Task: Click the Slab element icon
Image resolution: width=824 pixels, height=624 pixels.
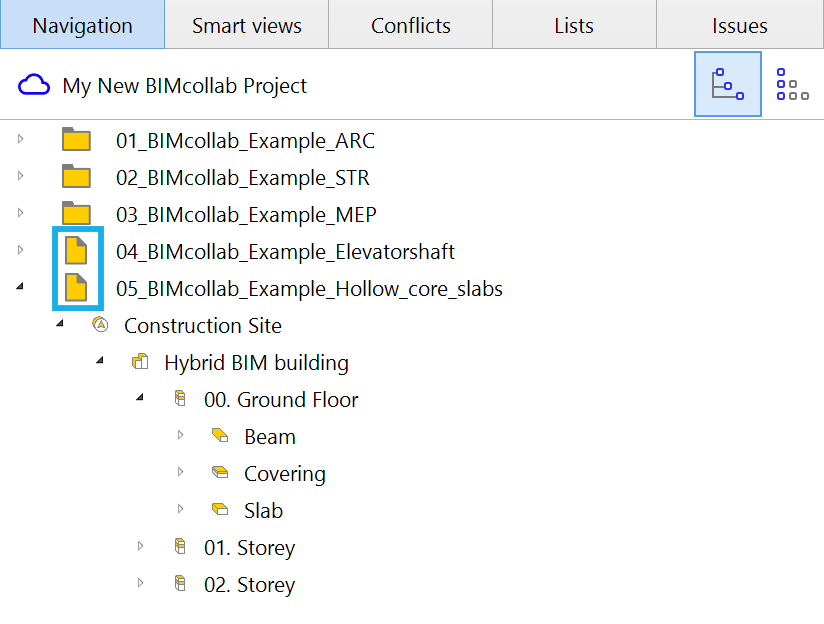Action: point(220,509)
